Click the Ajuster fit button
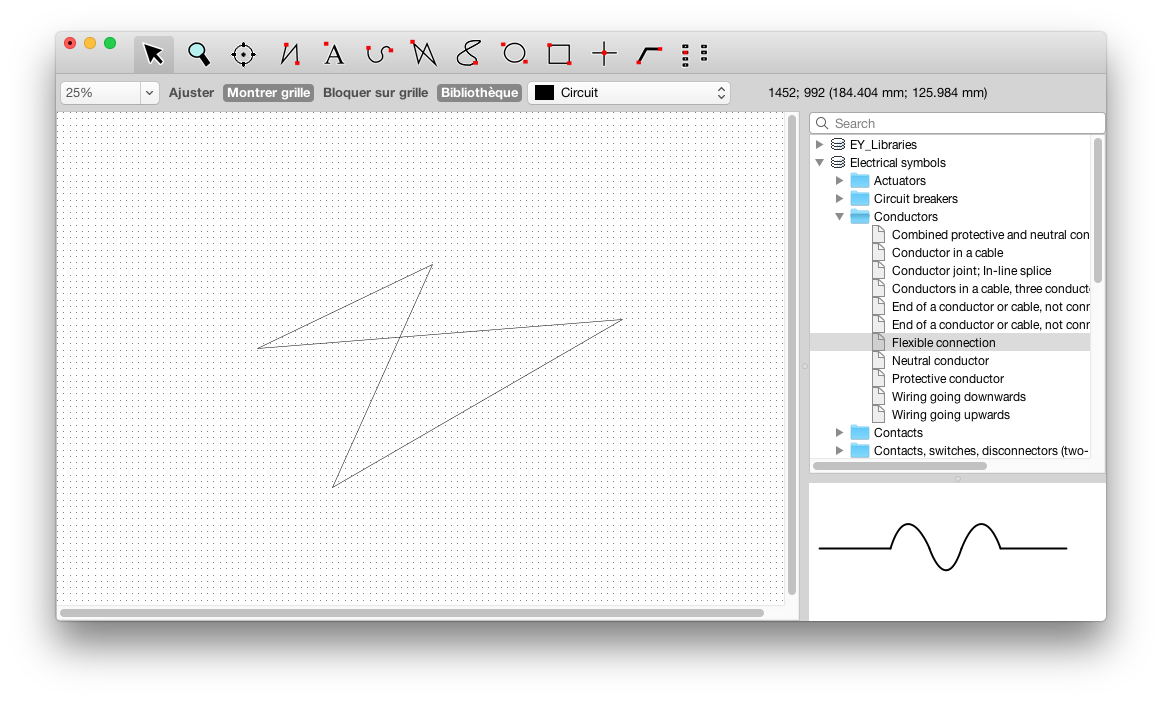This screenshot has height=701, width=1162. (x=191, y=93)
